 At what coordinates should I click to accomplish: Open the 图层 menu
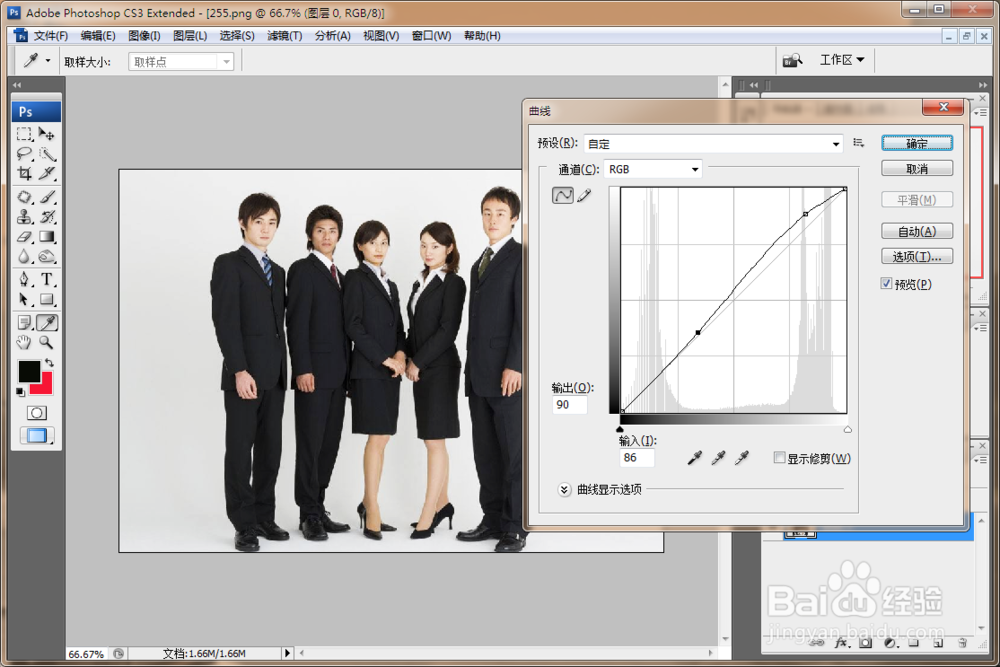[x=190, y=36]
